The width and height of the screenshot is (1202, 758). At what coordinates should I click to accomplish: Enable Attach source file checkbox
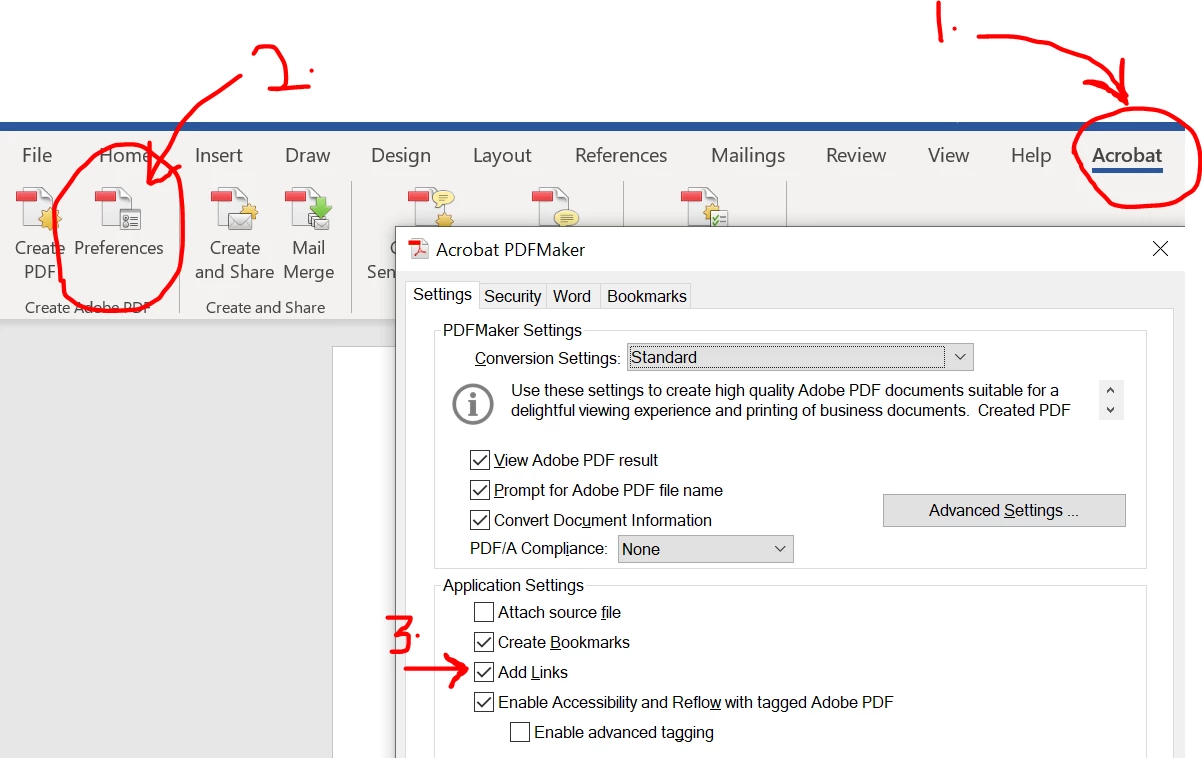(484, 612)
